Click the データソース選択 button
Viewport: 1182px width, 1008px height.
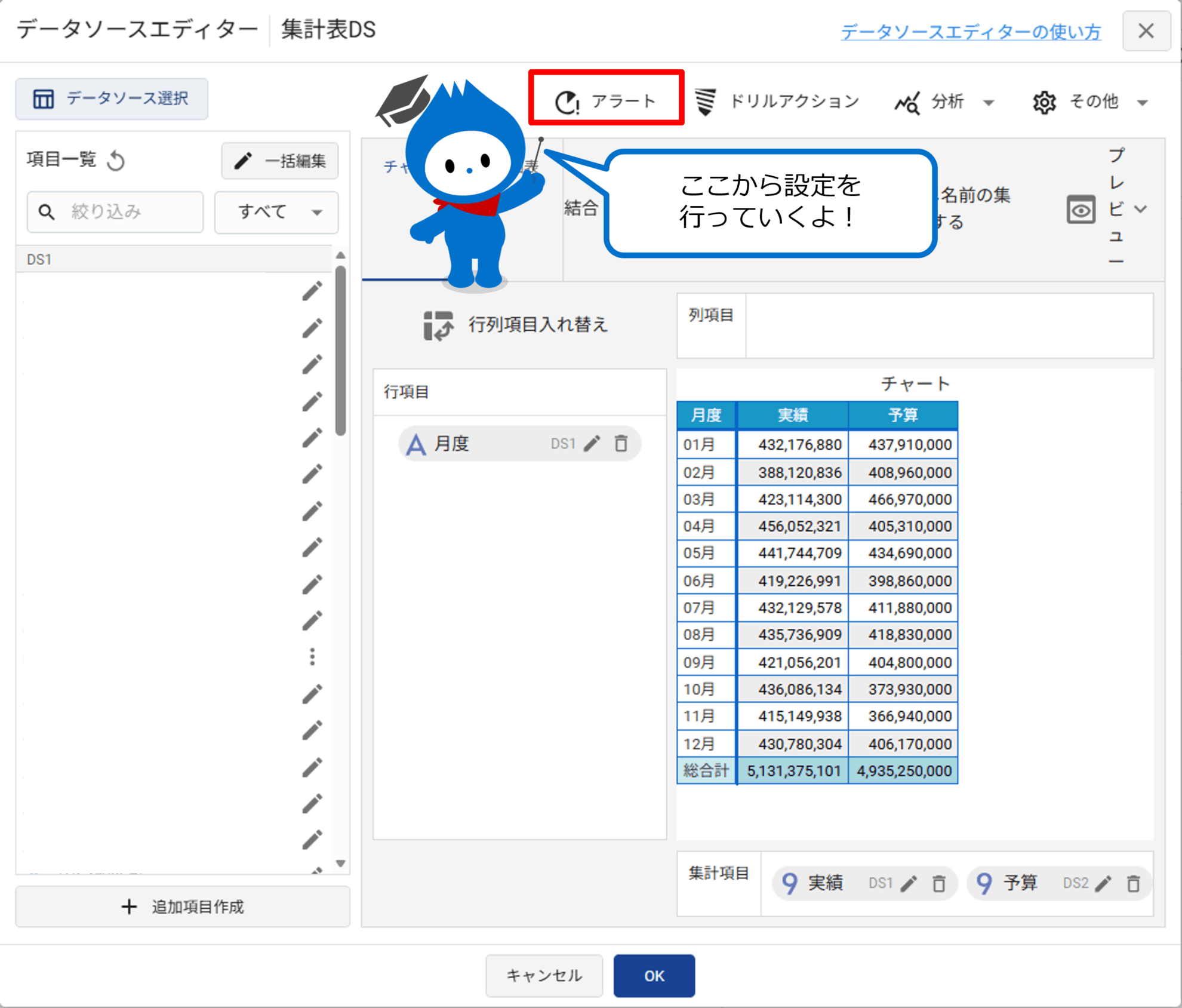[112, 99]
